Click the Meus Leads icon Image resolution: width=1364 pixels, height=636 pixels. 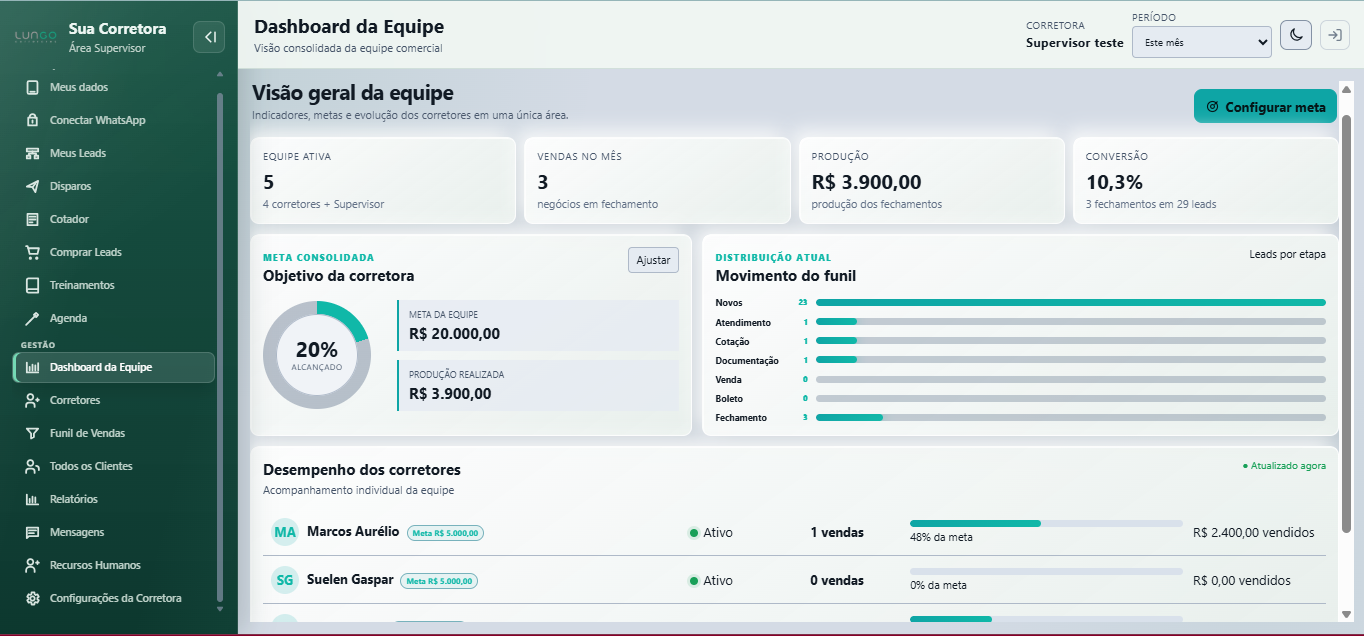(x=32, y=153)
